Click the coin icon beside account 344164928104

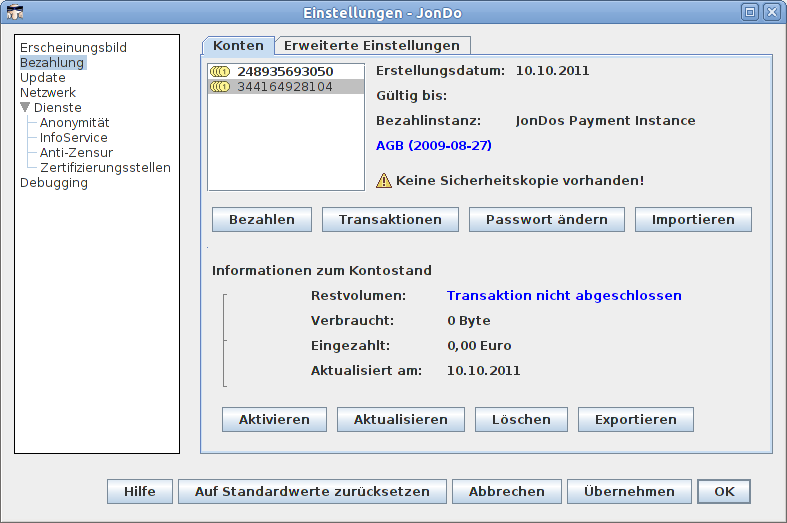pyautogui.click(x=220, y=86)
